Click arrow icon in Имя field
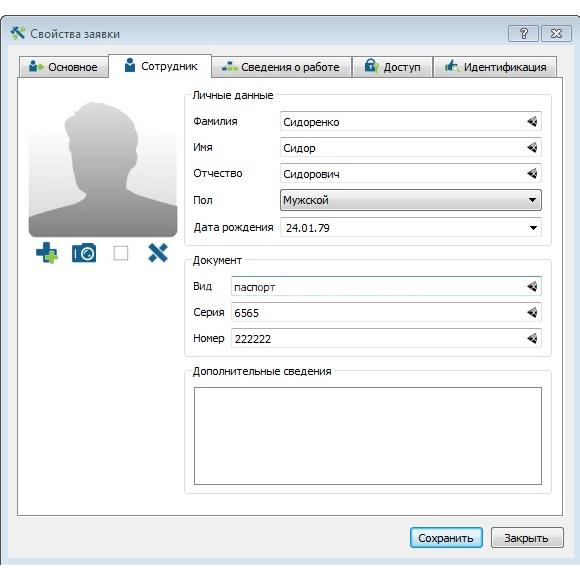580x580 pixels. 532,148
